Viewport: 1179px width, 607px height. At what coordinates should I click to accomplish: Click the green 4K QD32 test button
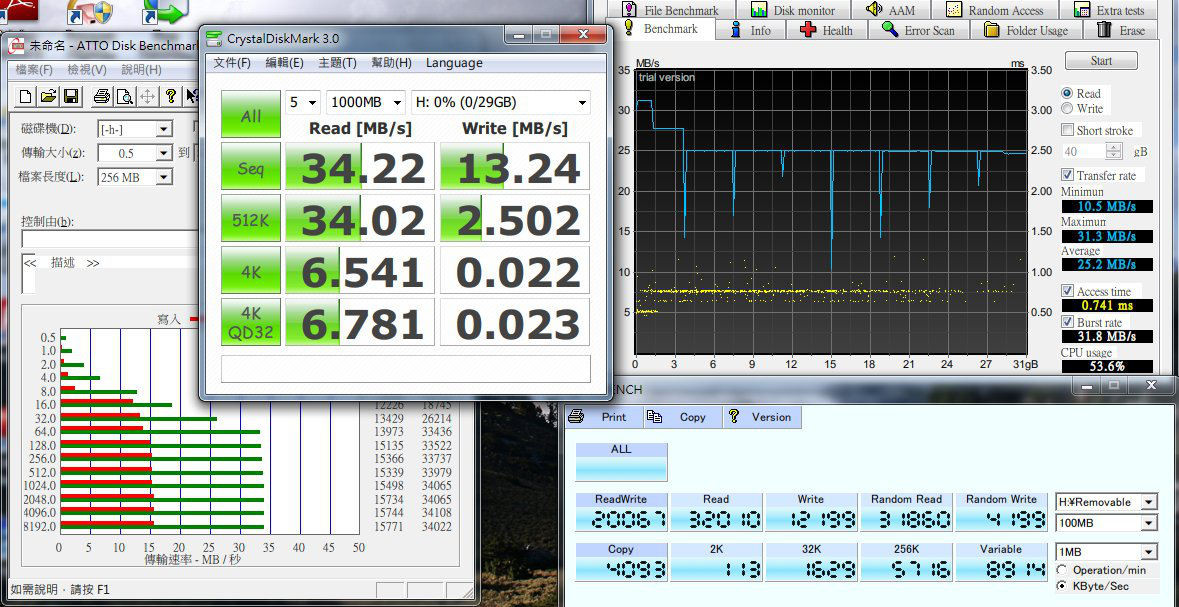[251, 322]
